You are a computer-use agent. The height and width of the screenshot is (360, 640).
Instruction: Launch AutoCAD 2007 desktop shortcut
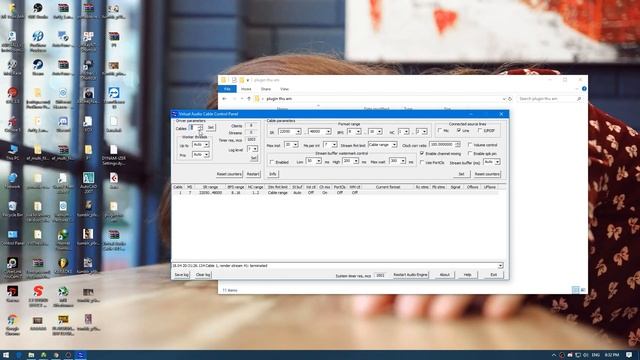88,182
